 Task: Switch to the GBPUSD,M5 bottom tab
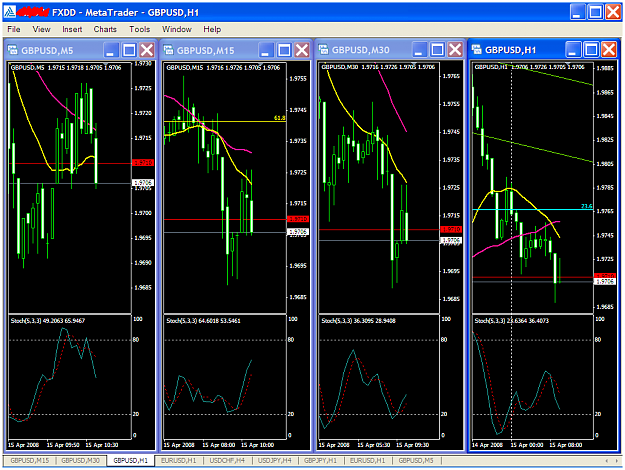(x=416, y=460)
